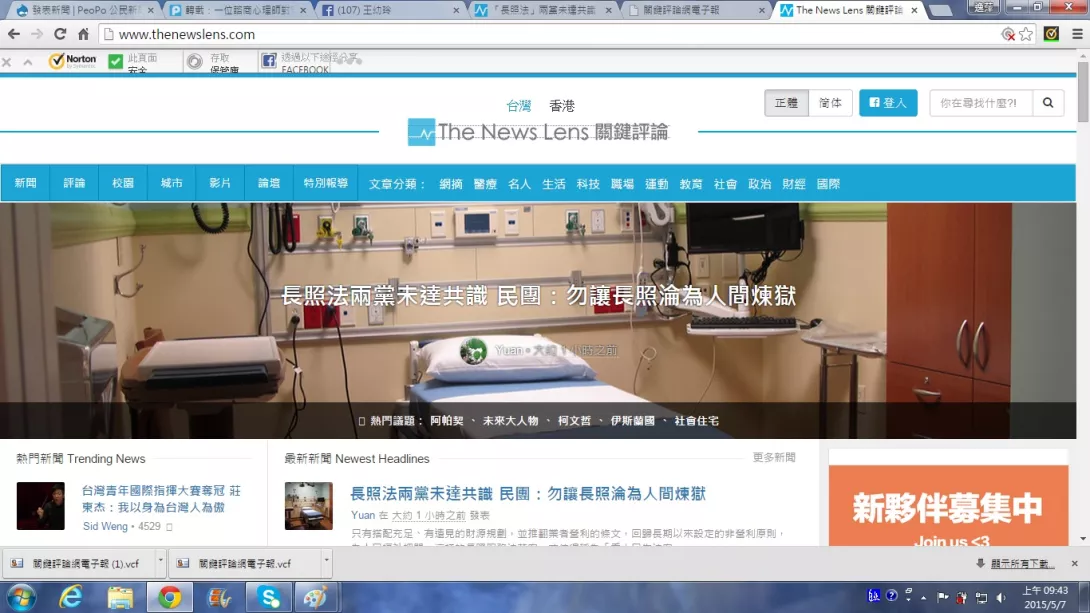Open hot topic 社會住宅
Viewport: 1090px width, 613px height.
pyautogui.click(x=697, y=420)
